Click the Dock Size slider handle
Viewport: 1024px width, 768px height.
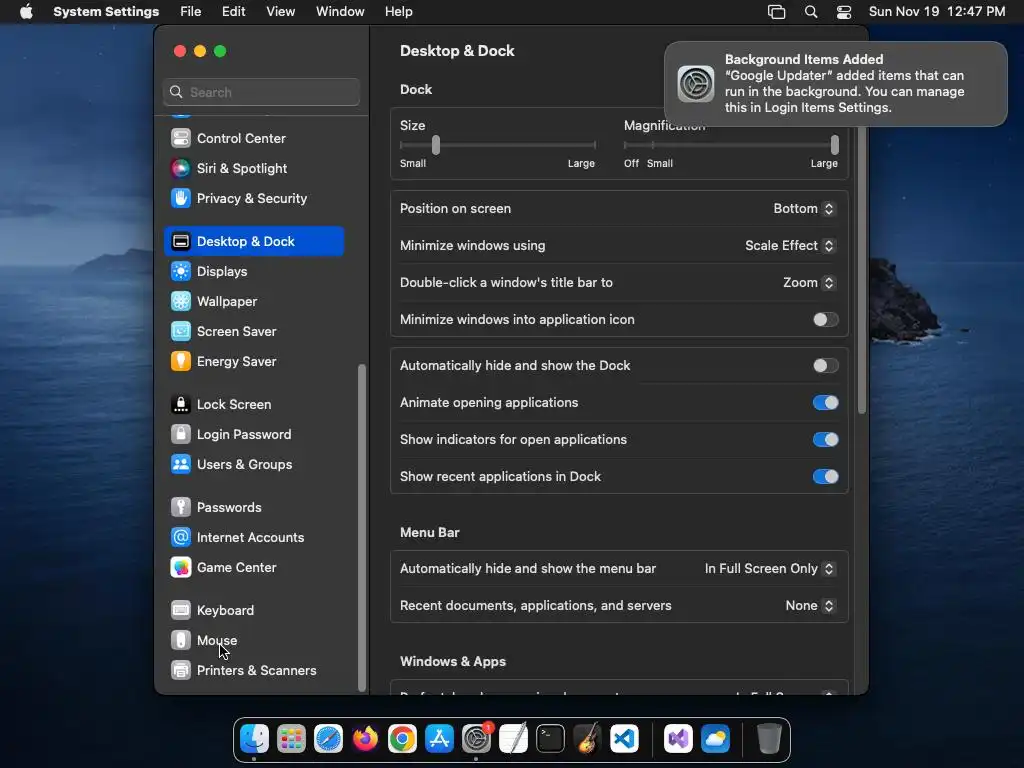[x=436, y=145]
